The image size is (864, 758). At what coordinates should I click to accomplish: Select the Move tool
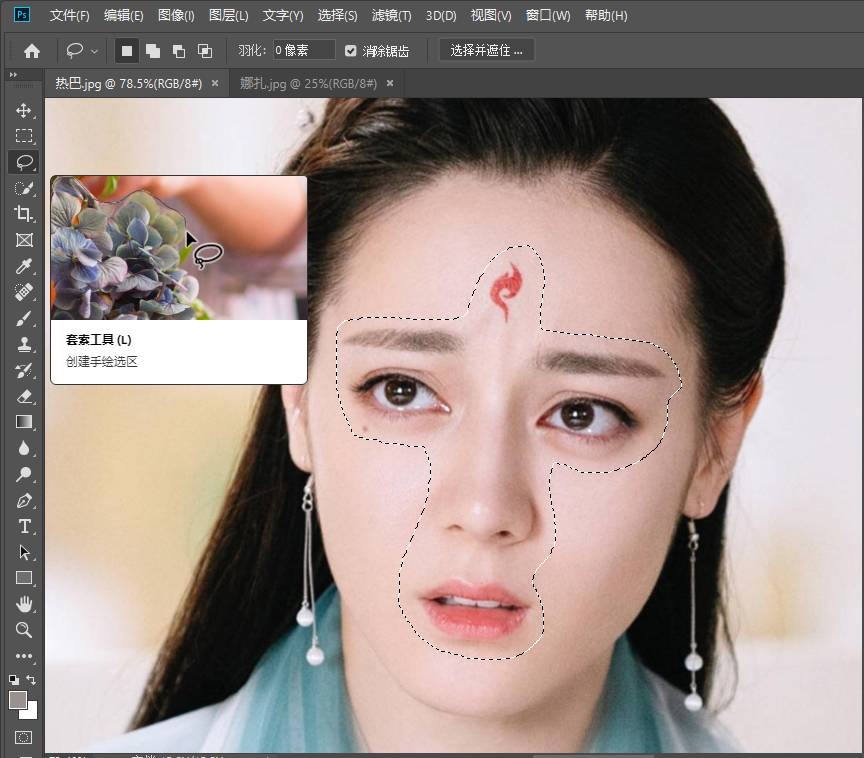(x=24, y=110)
